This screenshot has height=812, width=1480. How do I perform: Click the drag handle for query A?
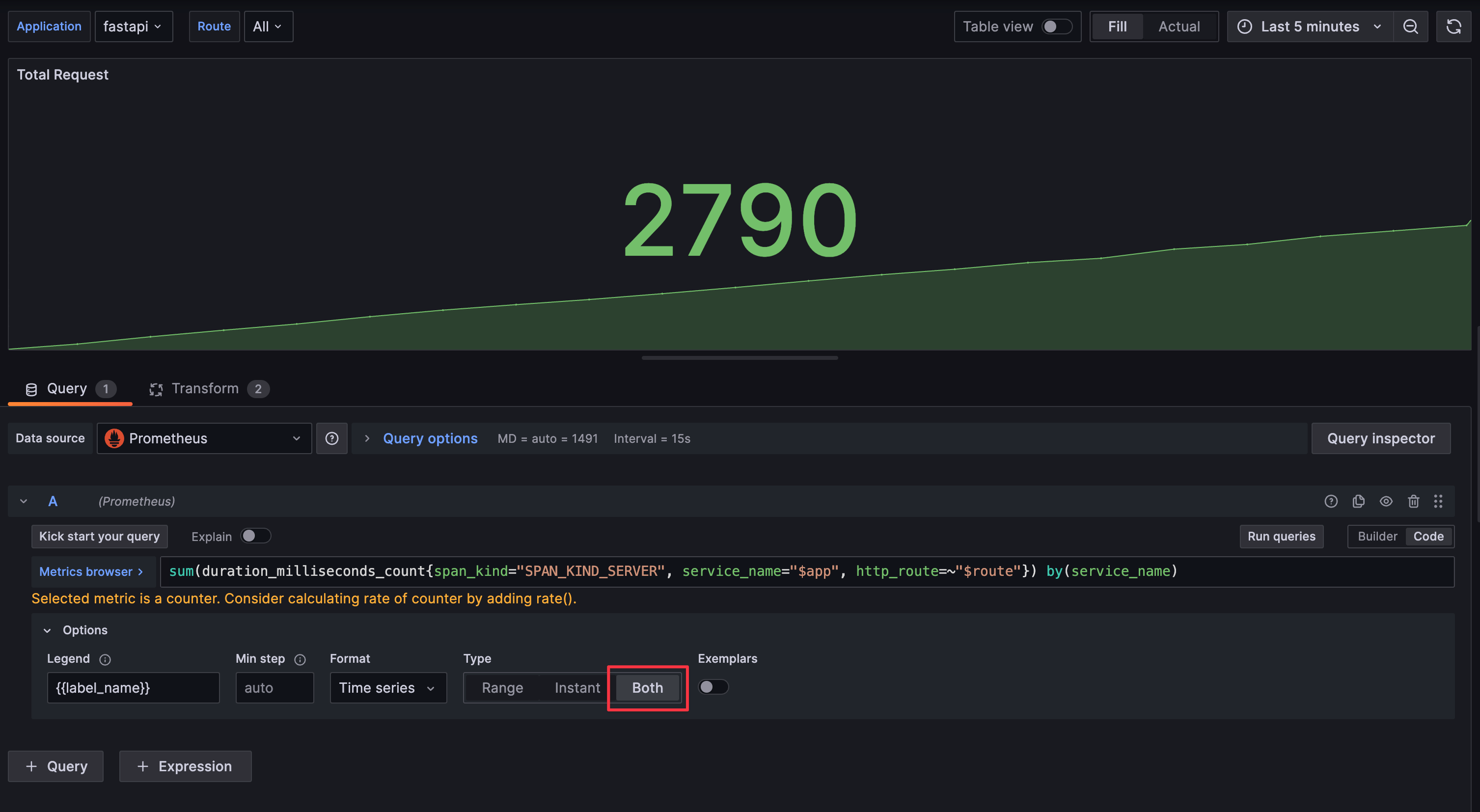point(1438,501)
